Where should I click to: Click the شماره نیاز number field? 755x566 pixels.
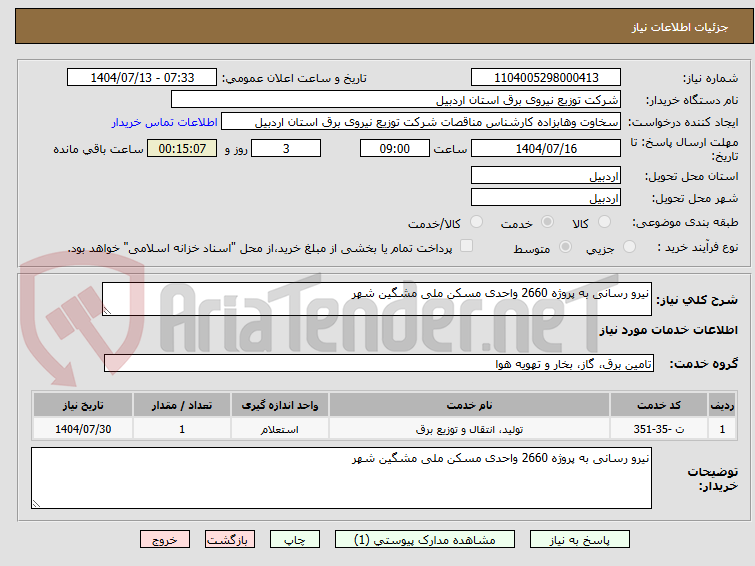(546, 78)
